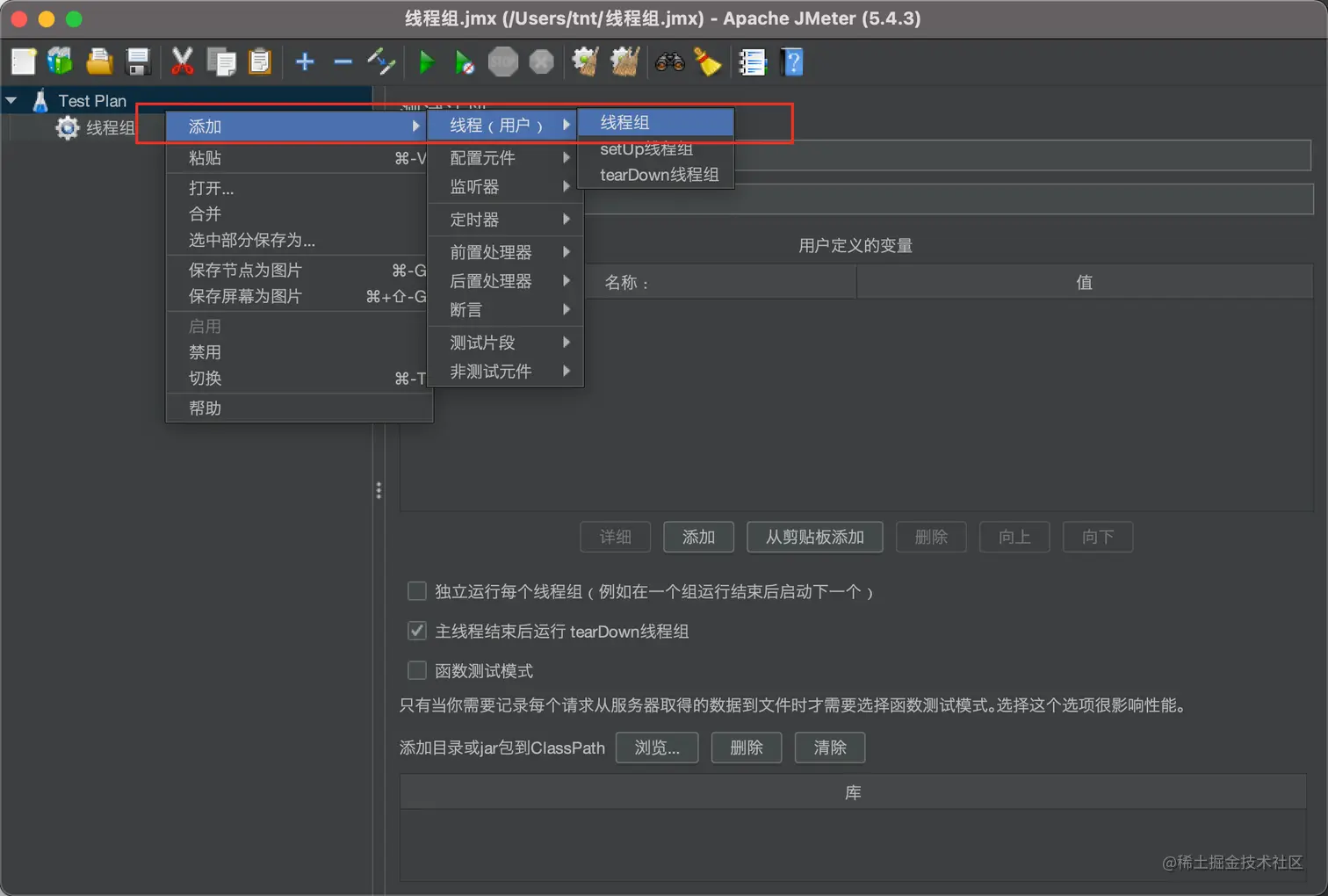Image resolution: width=1328 pixels, height=896 pixels.
Task: Click 添加 button under variables table
Action: [699, 537]
